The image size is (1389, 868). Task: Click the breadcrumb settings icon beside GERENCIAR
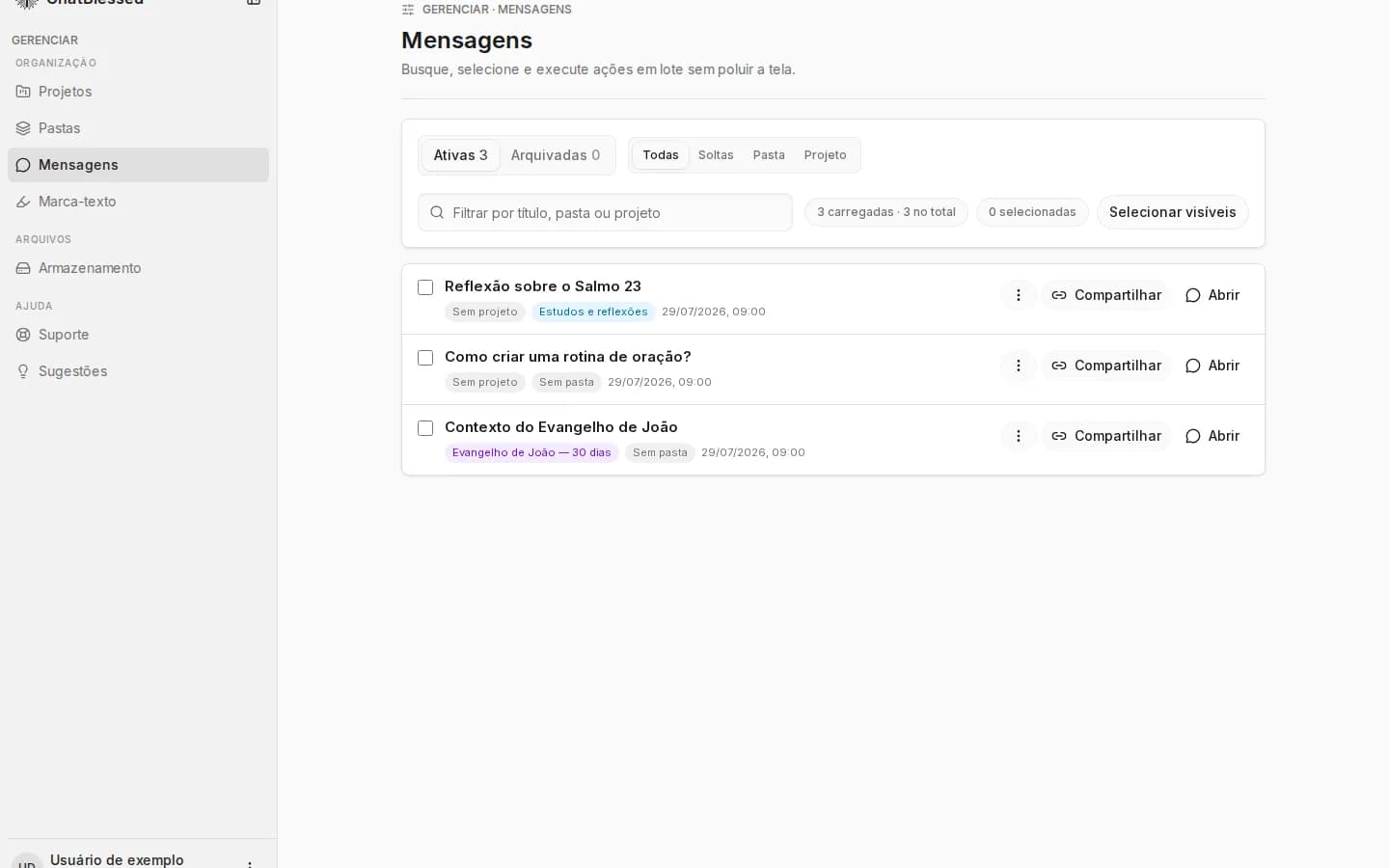(x=408, y=10)
